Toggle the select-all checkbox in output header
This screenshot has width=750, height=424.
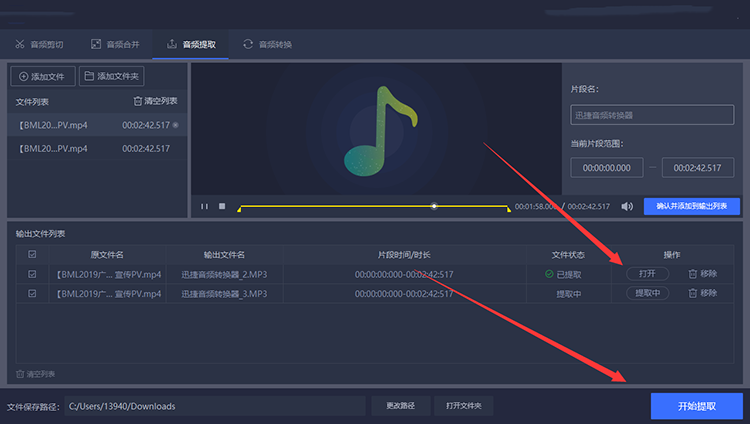point(32,255)
